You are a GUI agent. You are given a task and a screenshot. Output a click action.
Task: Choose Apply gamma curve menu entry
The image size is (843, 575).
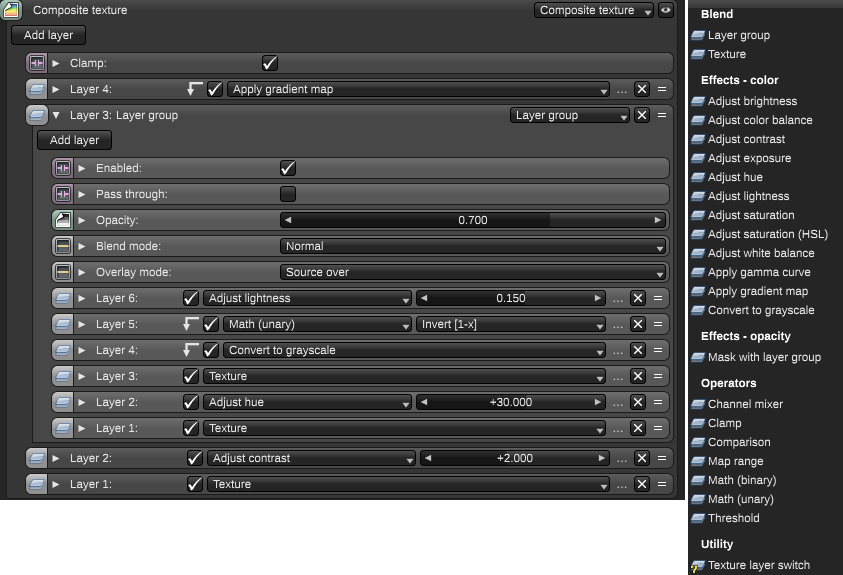click(x=759, y=272)
